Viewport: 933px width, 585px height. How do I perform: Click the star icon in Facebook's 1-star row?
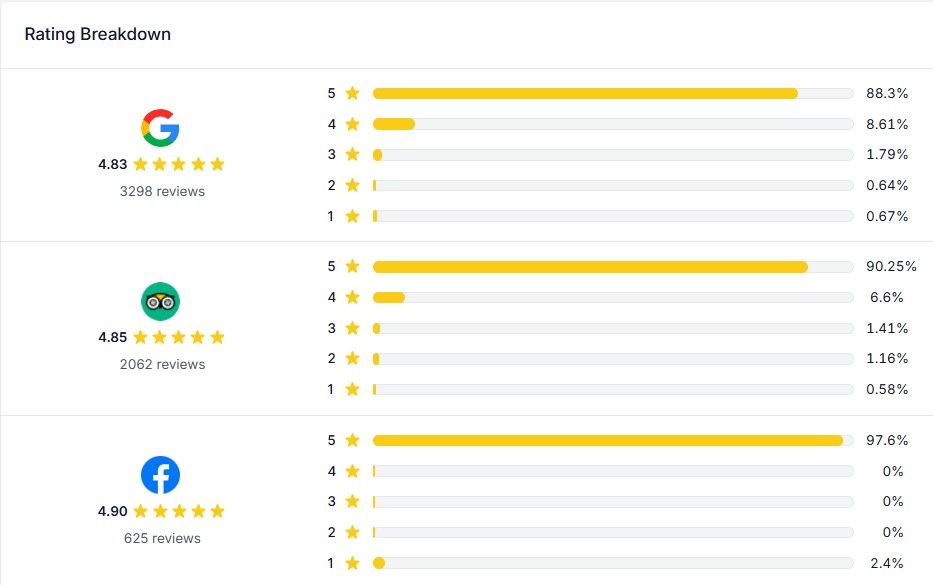point(352,563)
